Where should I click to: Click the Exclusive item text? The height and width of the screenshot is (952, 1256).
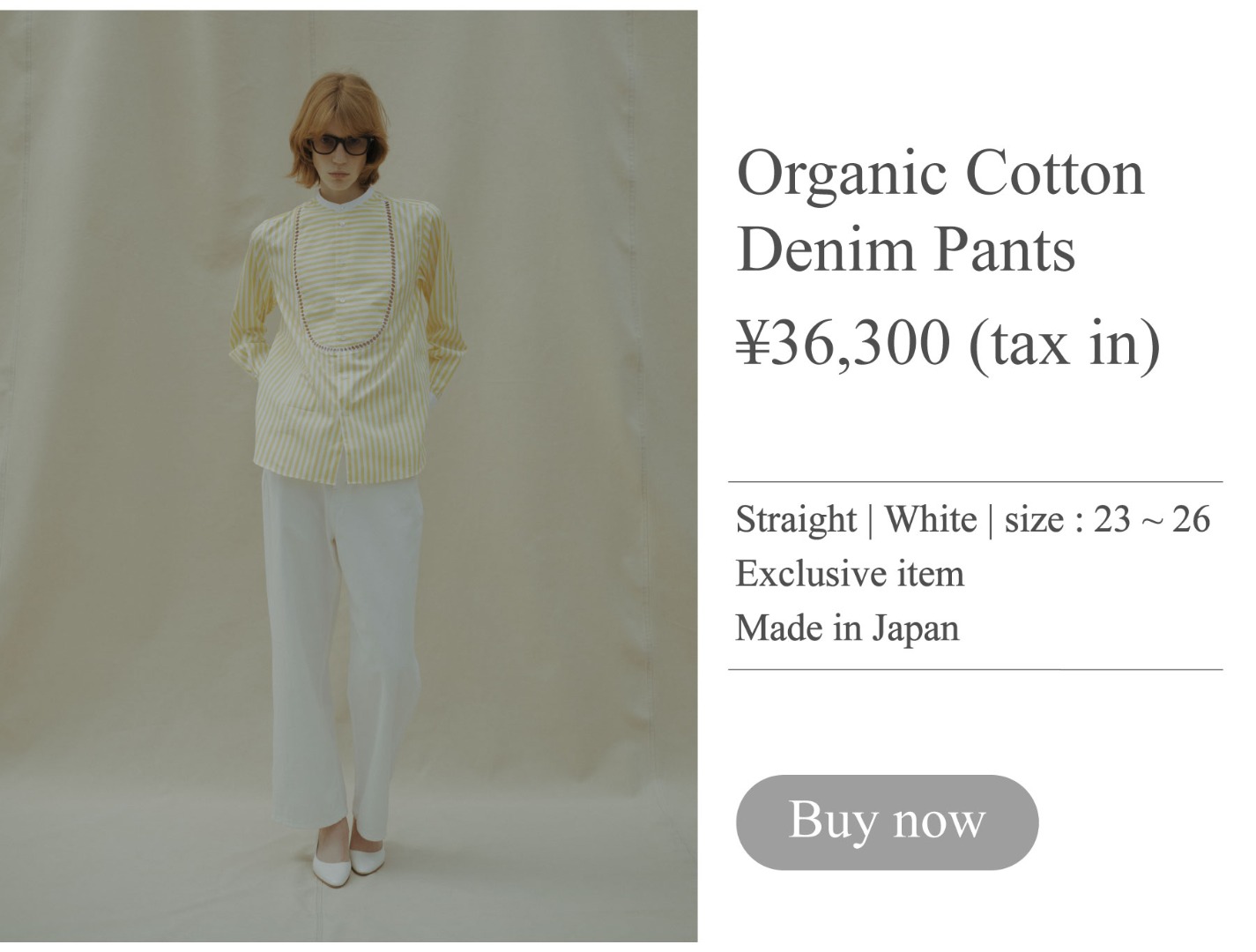[850, 574]
